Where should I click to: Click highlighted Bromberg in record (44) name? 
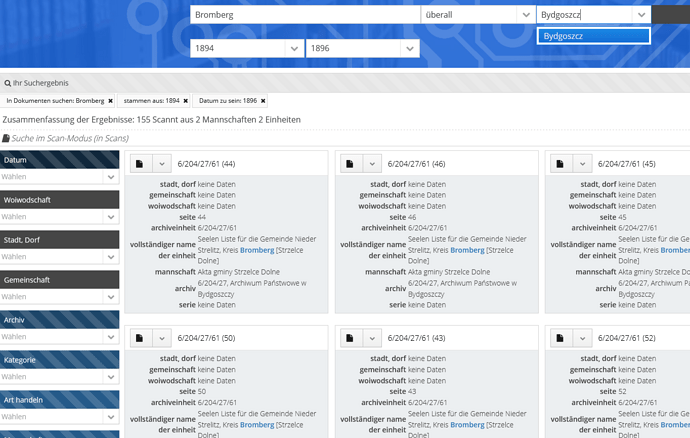point(257,250)
